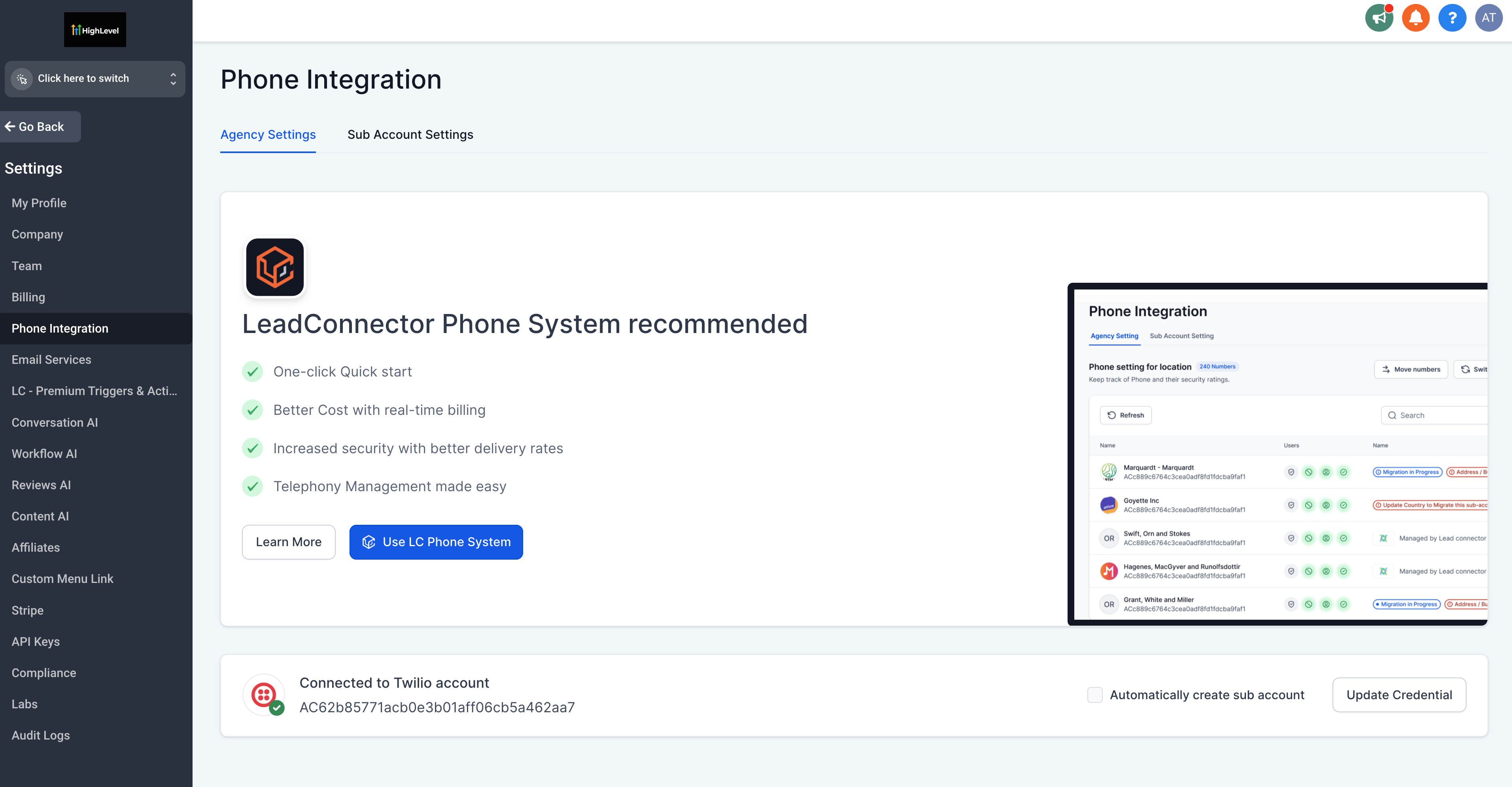1512x787 pixels.
Task: Click the Update Credential button
Action: coord(1399,695)
